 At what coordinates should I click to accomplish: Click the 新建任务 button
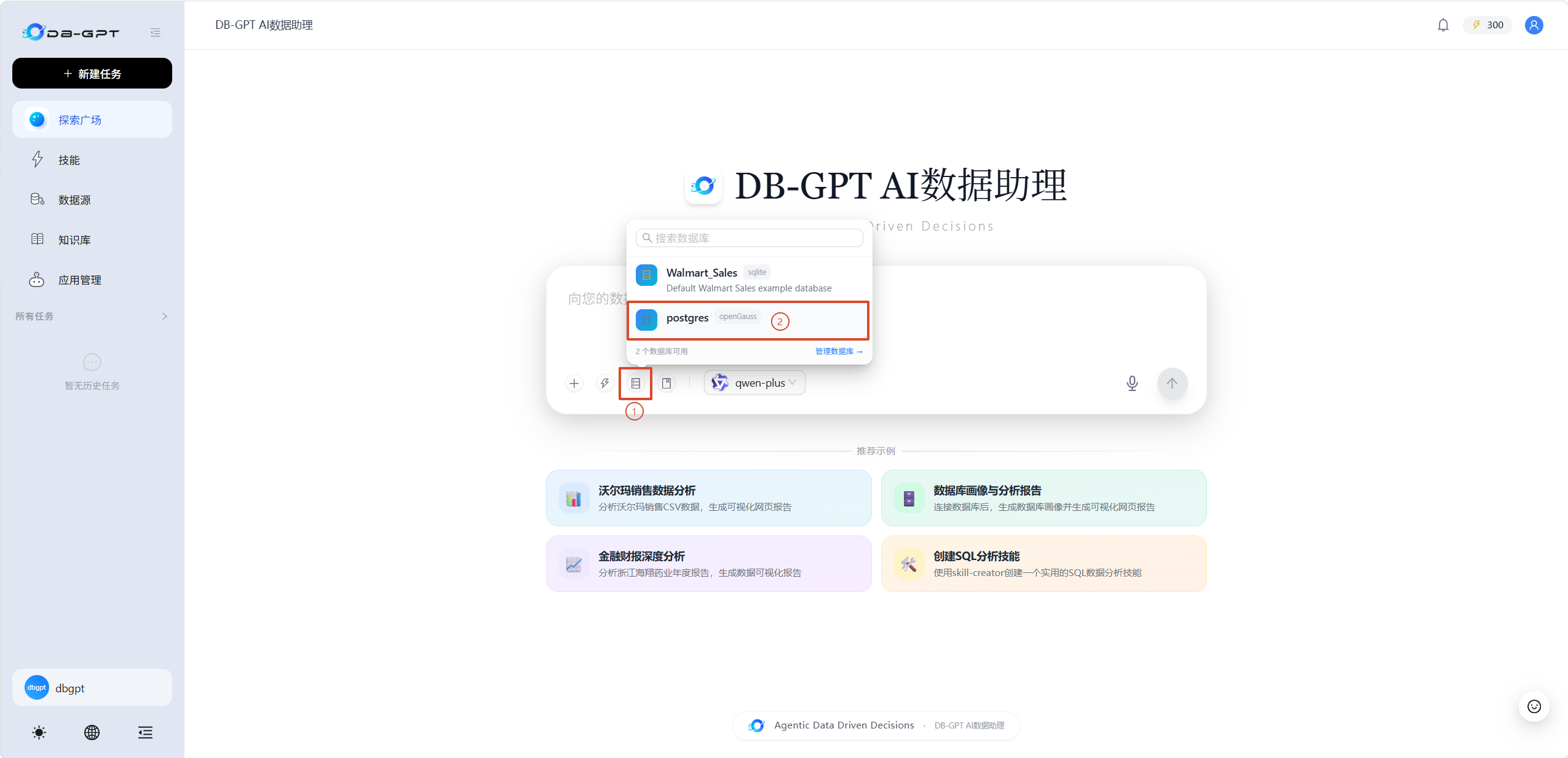(92, 73)
